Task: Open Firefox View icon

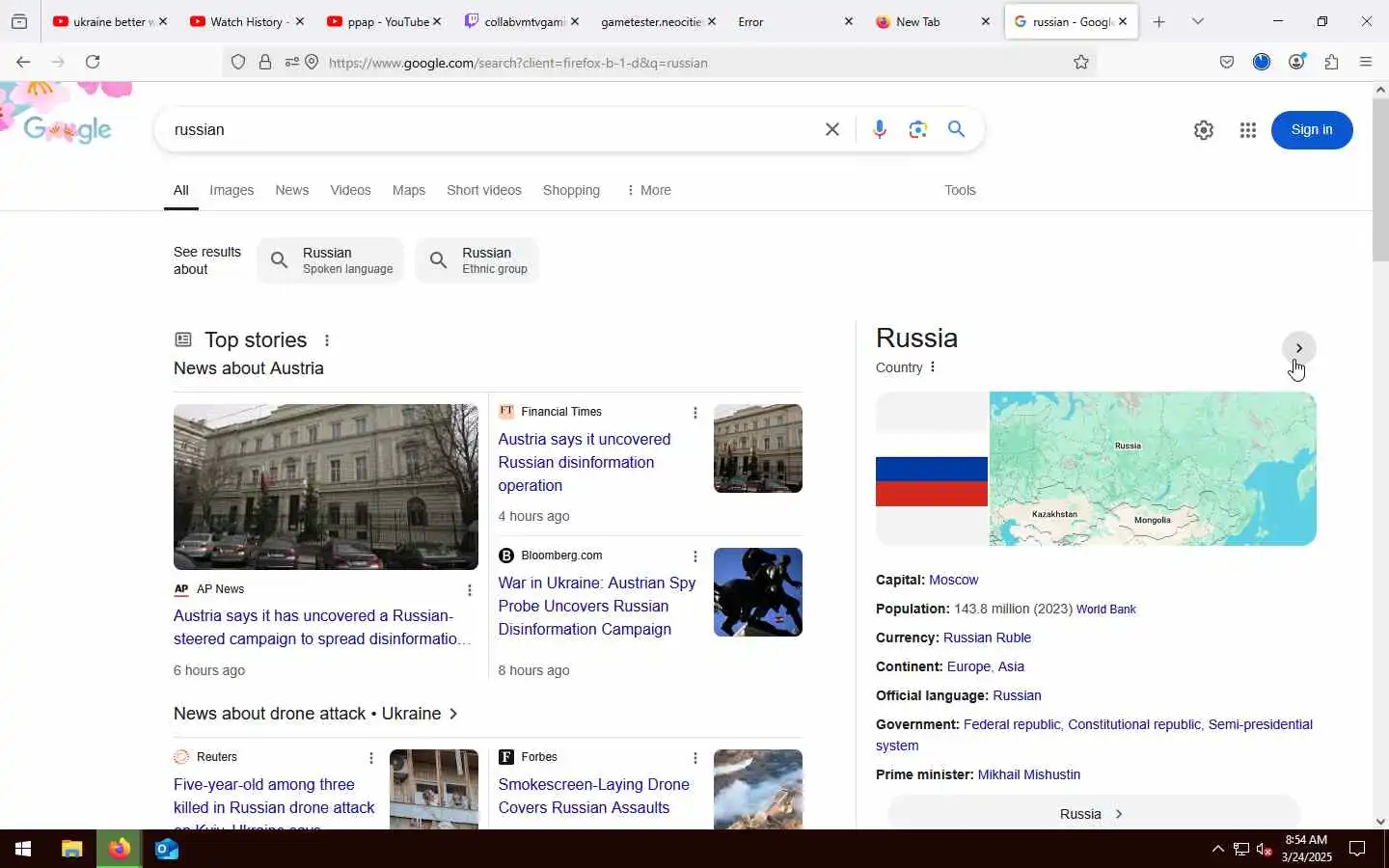Action: (x=19, y=21)
